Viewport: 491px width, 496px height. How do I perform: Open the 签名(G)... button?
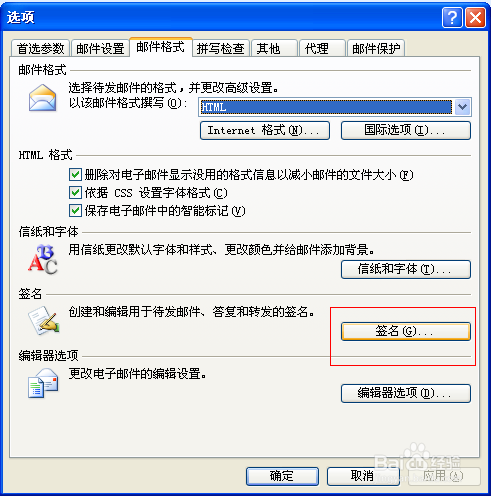406,331
